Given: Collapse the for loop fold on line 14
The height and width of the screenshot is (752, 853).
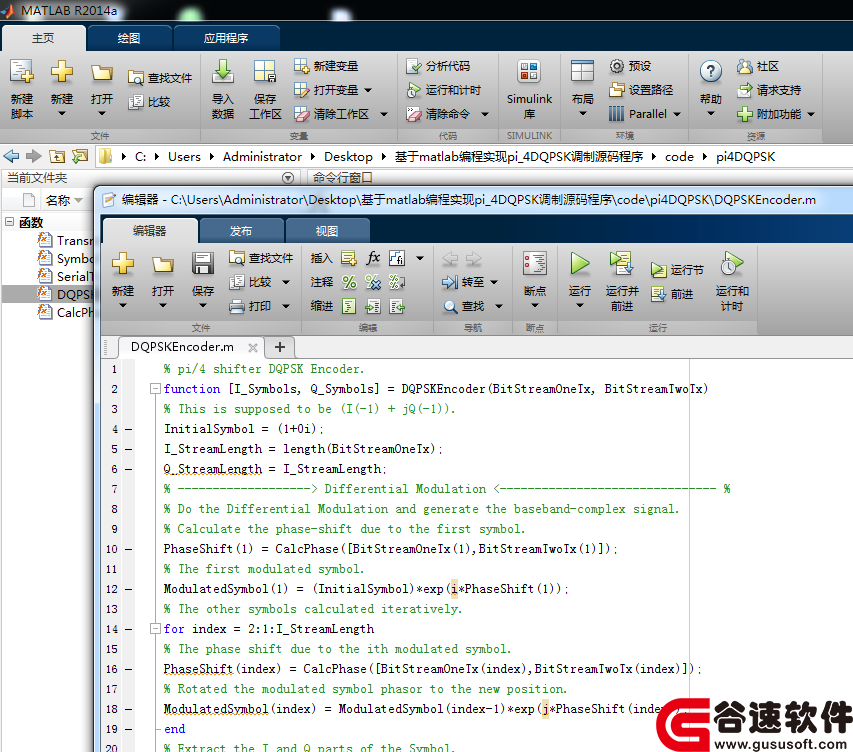Looking at the screenshot, I should tap(156, 628).
